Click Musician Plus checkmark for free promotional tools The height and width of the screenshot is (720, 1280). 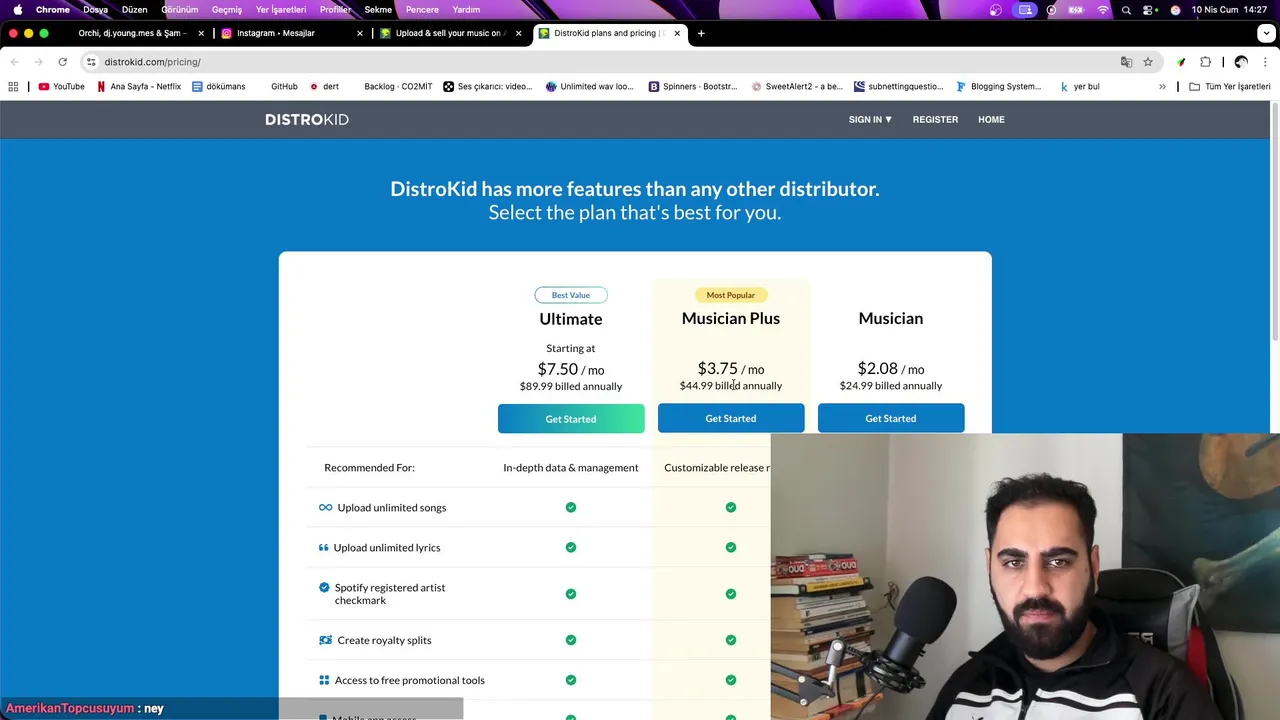coord(731,680)
